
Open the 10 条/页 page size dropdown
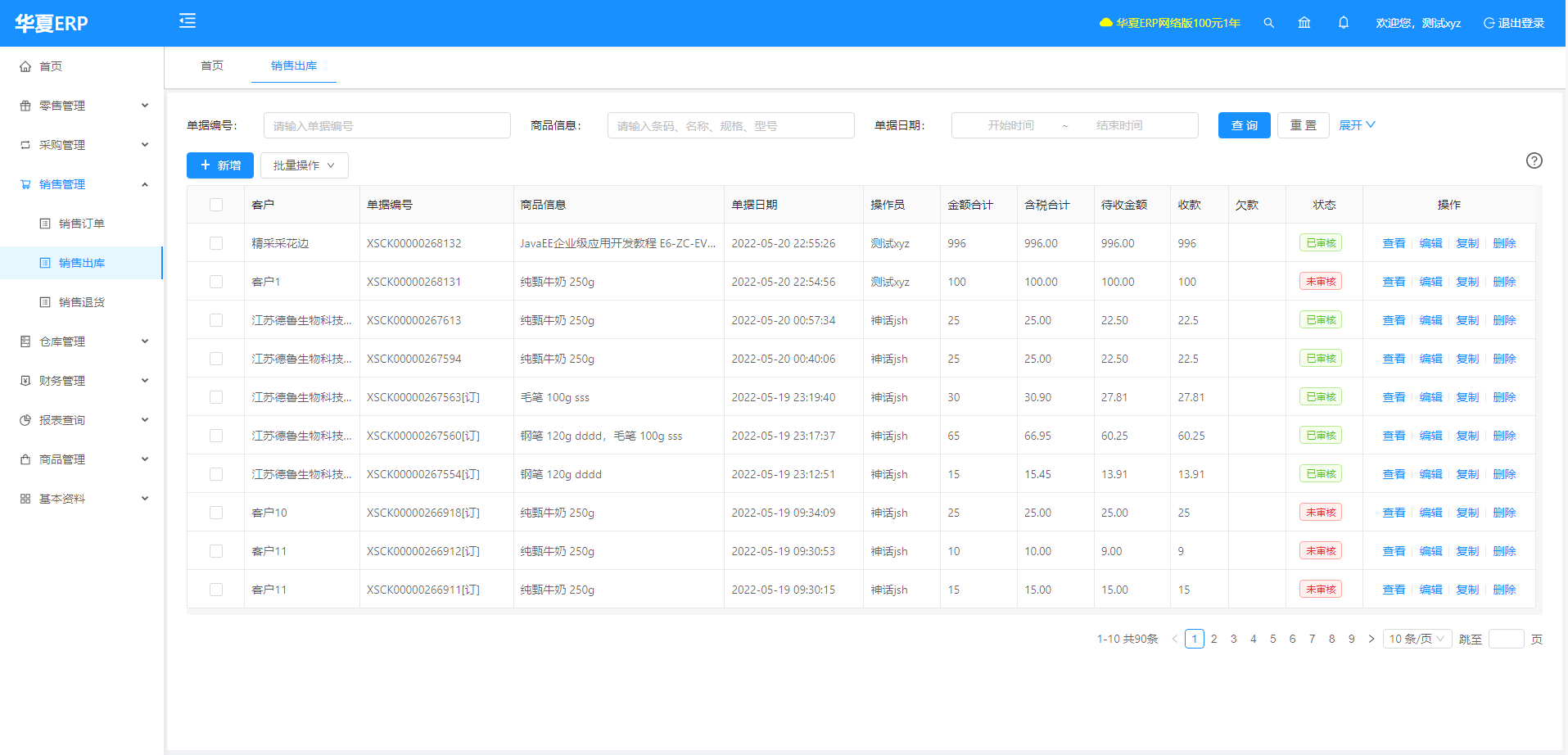(1417, 639)
